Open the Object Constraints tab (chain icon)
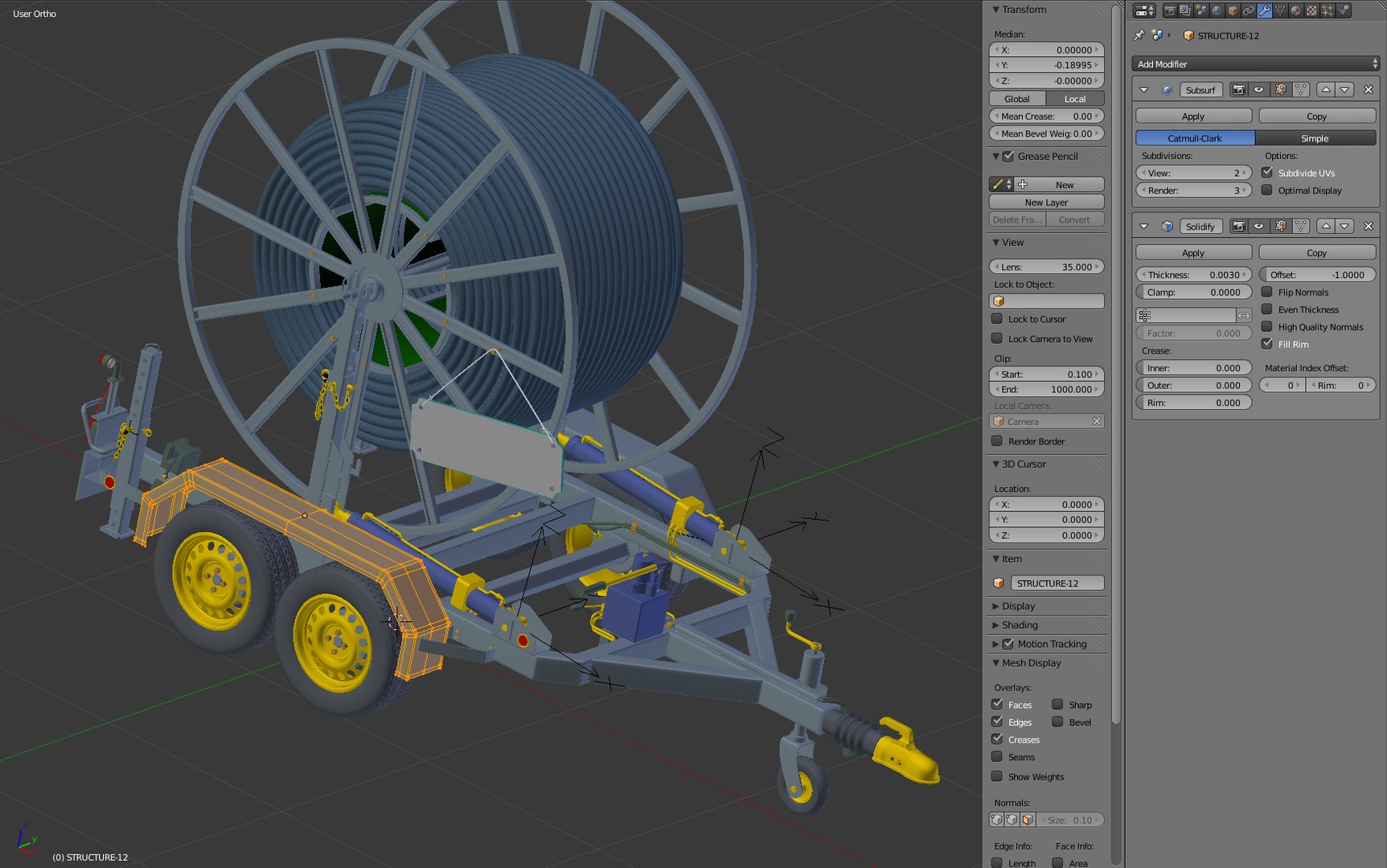The image size is (1387, 868). 1249,10
